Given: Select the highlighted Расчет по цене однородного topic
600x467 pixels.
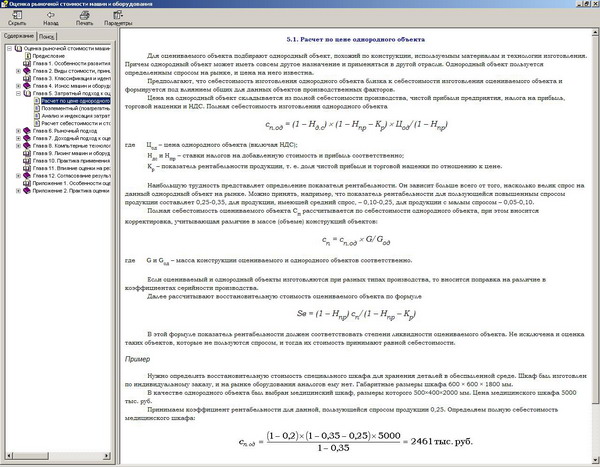Looking at the screenshot, I should click(76, 101).
